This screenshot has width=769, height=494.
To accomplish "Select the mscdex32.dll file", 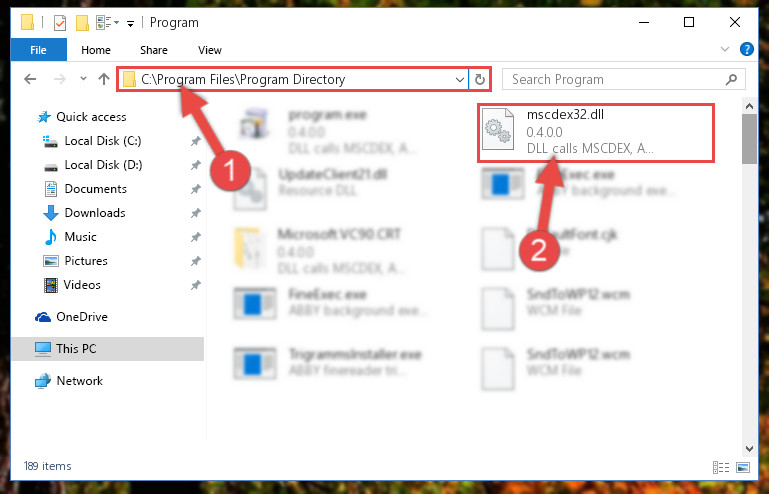I will pos(596,132).
